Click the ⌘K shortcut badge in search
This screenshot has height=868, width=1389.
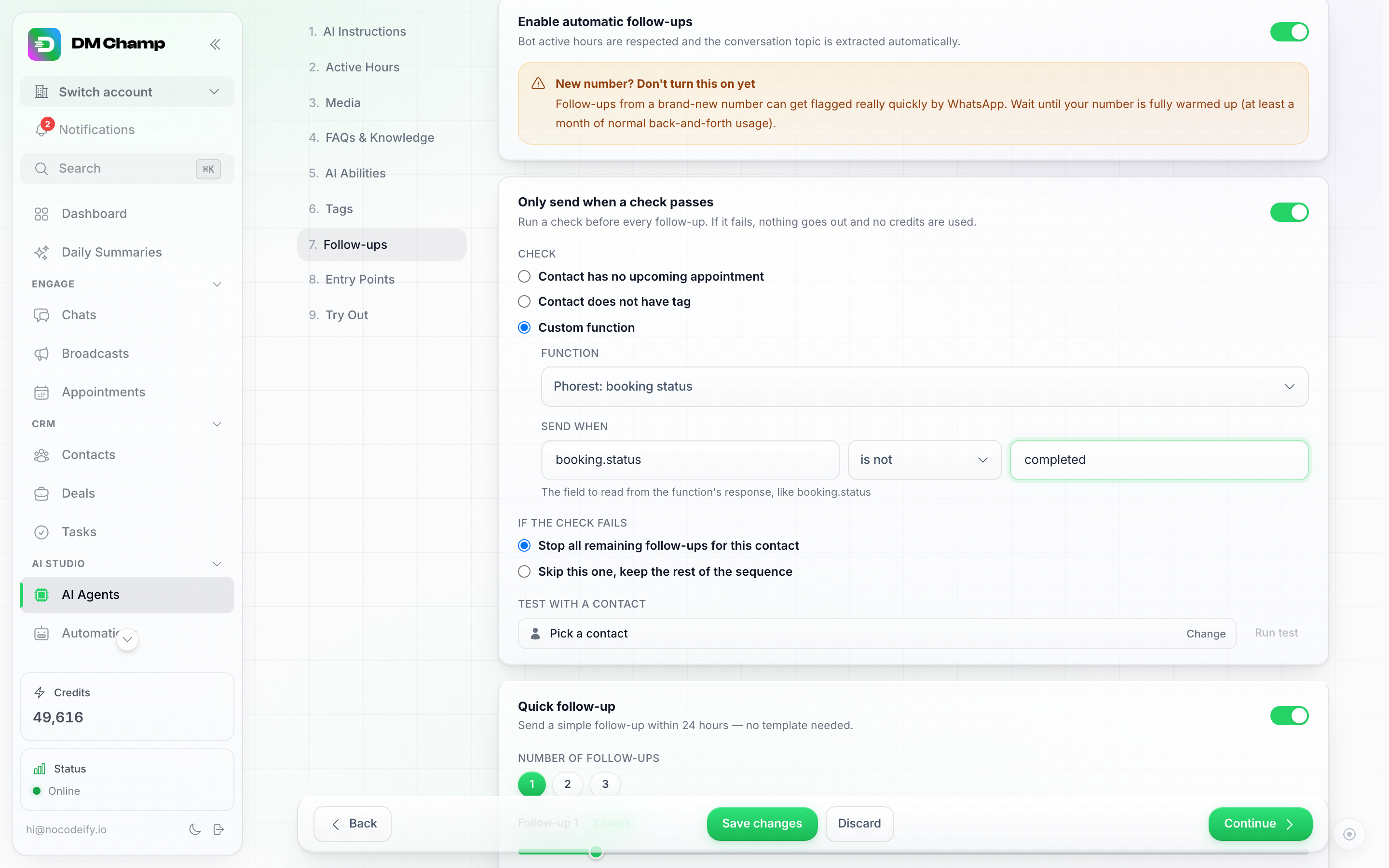[x=208, y=169]
